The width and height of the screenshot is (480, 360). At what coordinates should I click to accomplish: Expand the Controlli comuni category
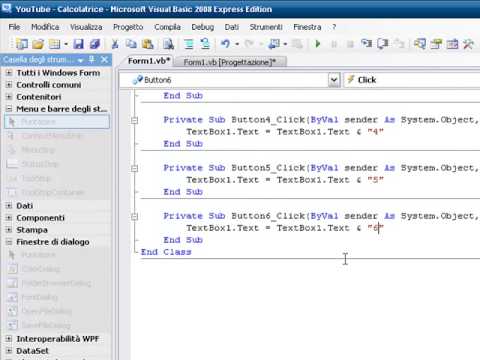click(x=9, y=85)
